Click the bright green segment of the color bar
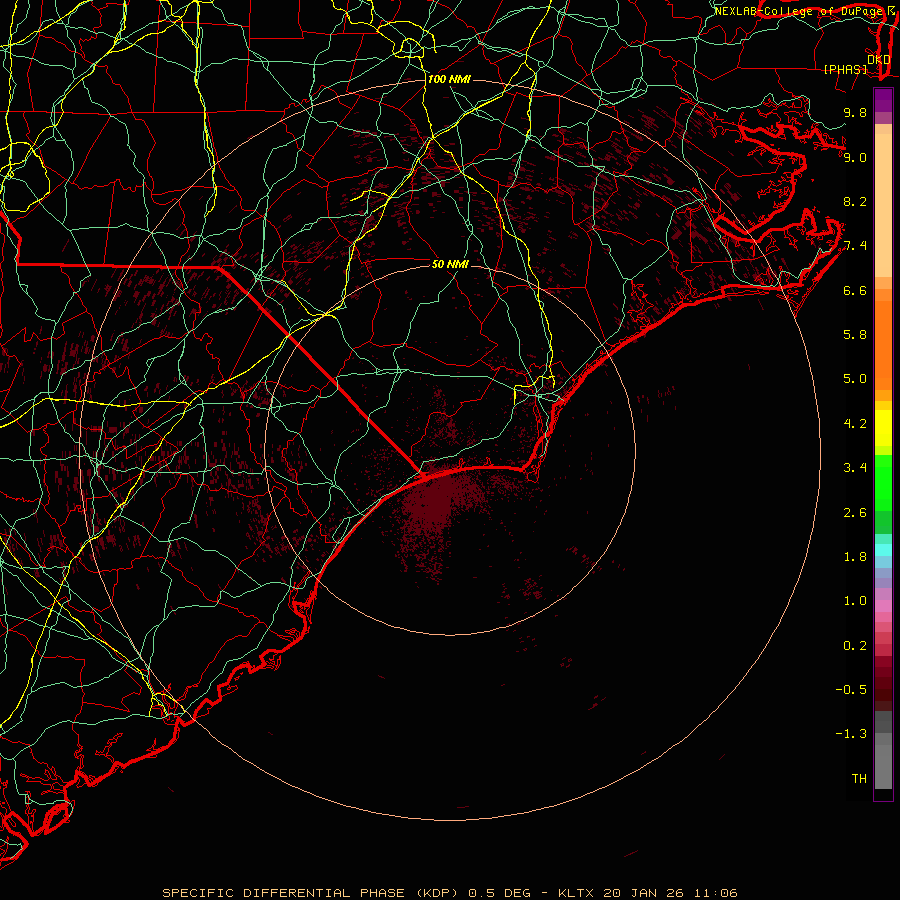900x900 pixels. click(x=883, y=483)
